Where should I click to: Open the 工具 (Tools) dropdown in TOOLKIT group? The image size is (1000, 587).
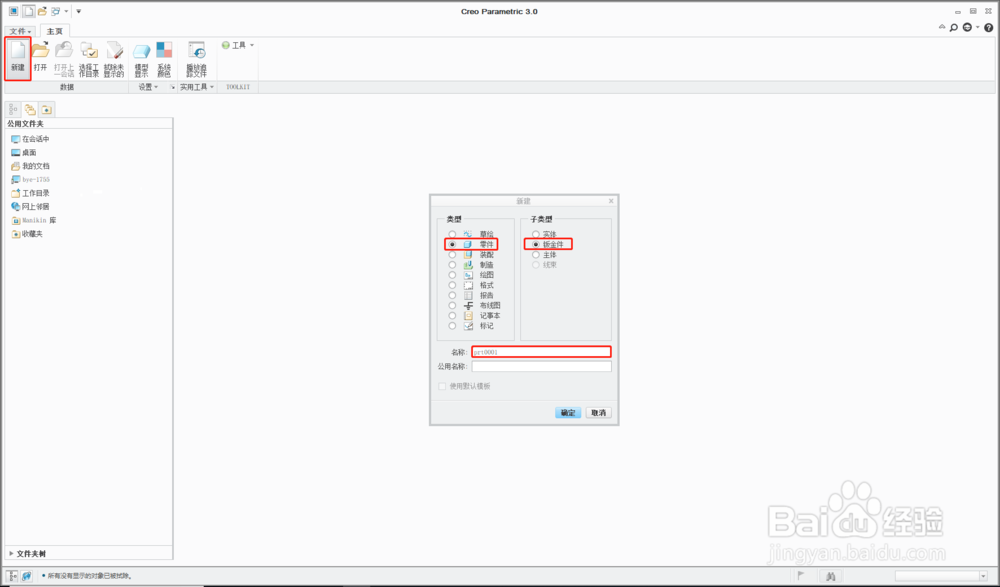coord(239,45)
